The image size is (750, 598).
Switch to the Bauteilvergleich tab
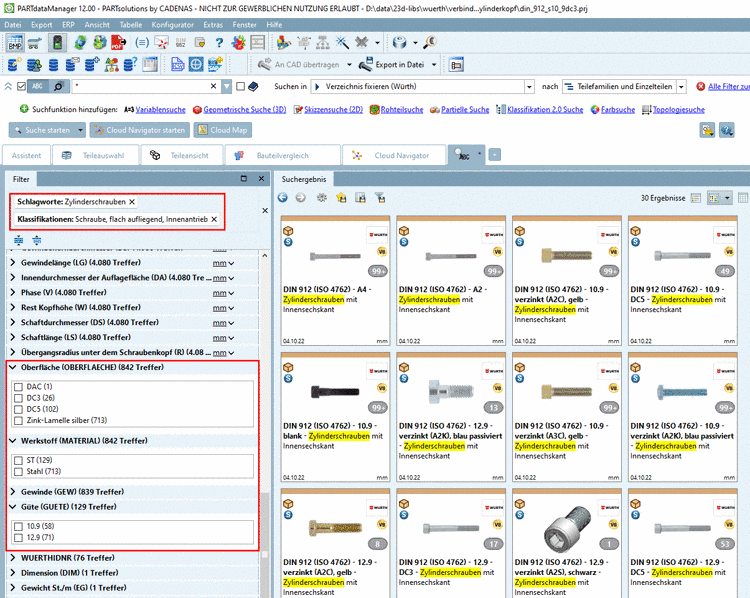(283, 155)
